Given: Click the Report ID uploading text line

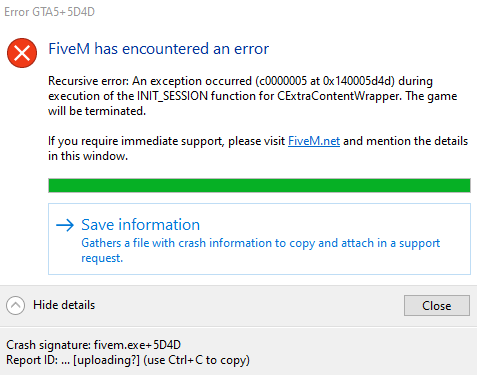Looking at the screenshot, I should [128, 360].
